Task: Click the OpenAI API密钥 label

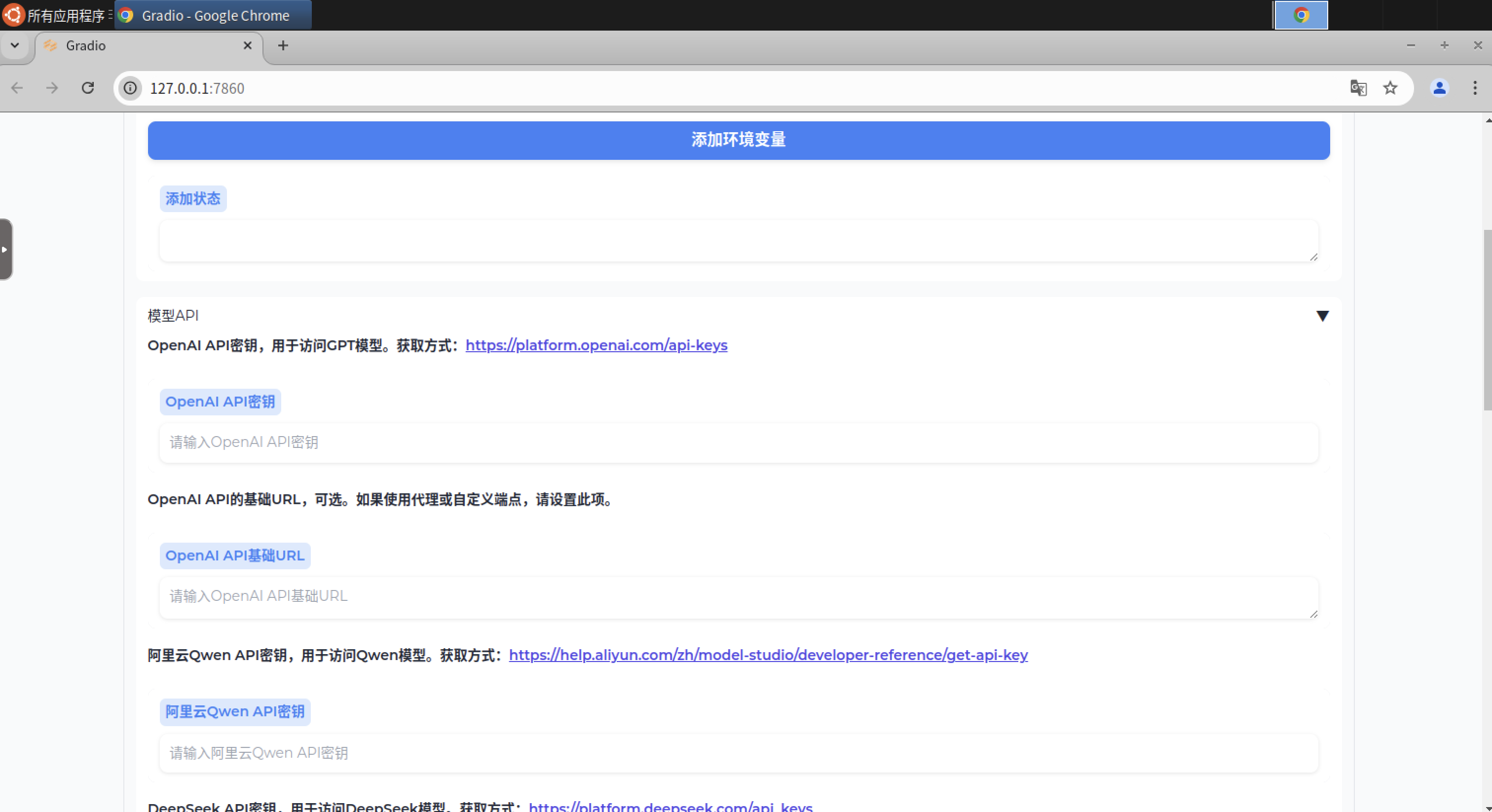Action: tap(220, 402)
